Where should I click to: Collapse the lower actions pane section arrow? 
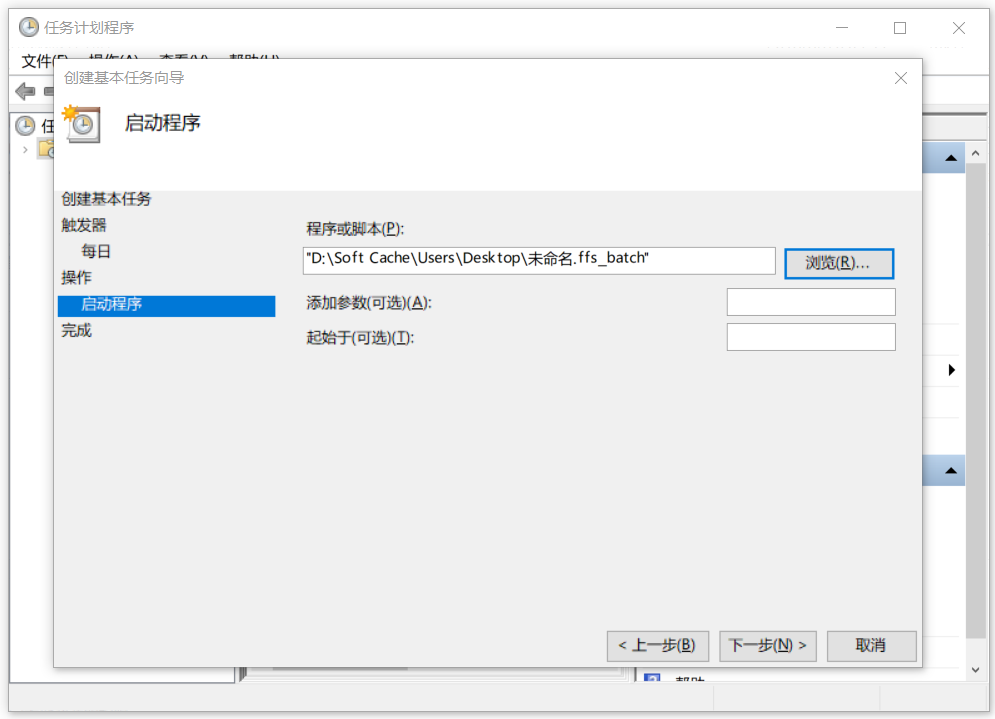coord(951,470)
